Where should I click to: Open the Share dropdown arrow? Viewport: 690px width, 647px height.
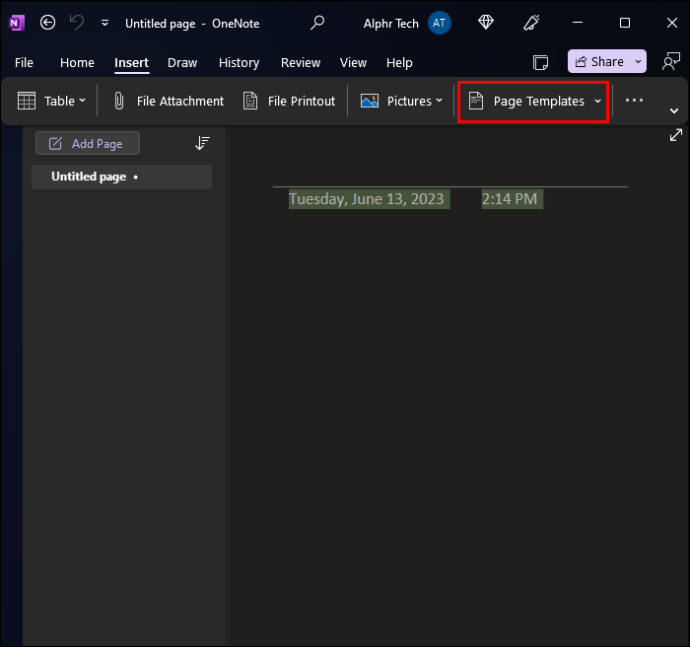pos(638,62)
